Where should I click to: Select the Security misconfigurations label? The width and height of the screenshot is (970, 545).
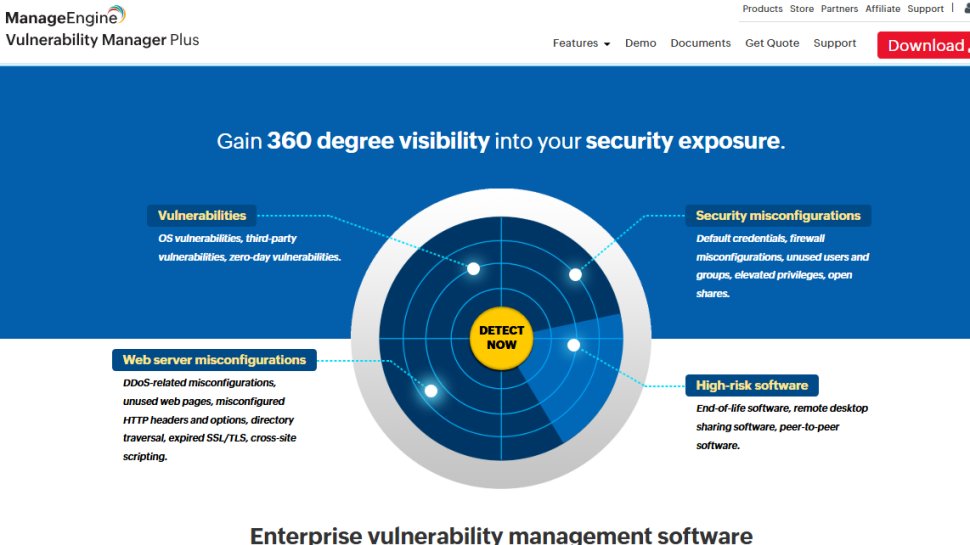pos(778,215)
